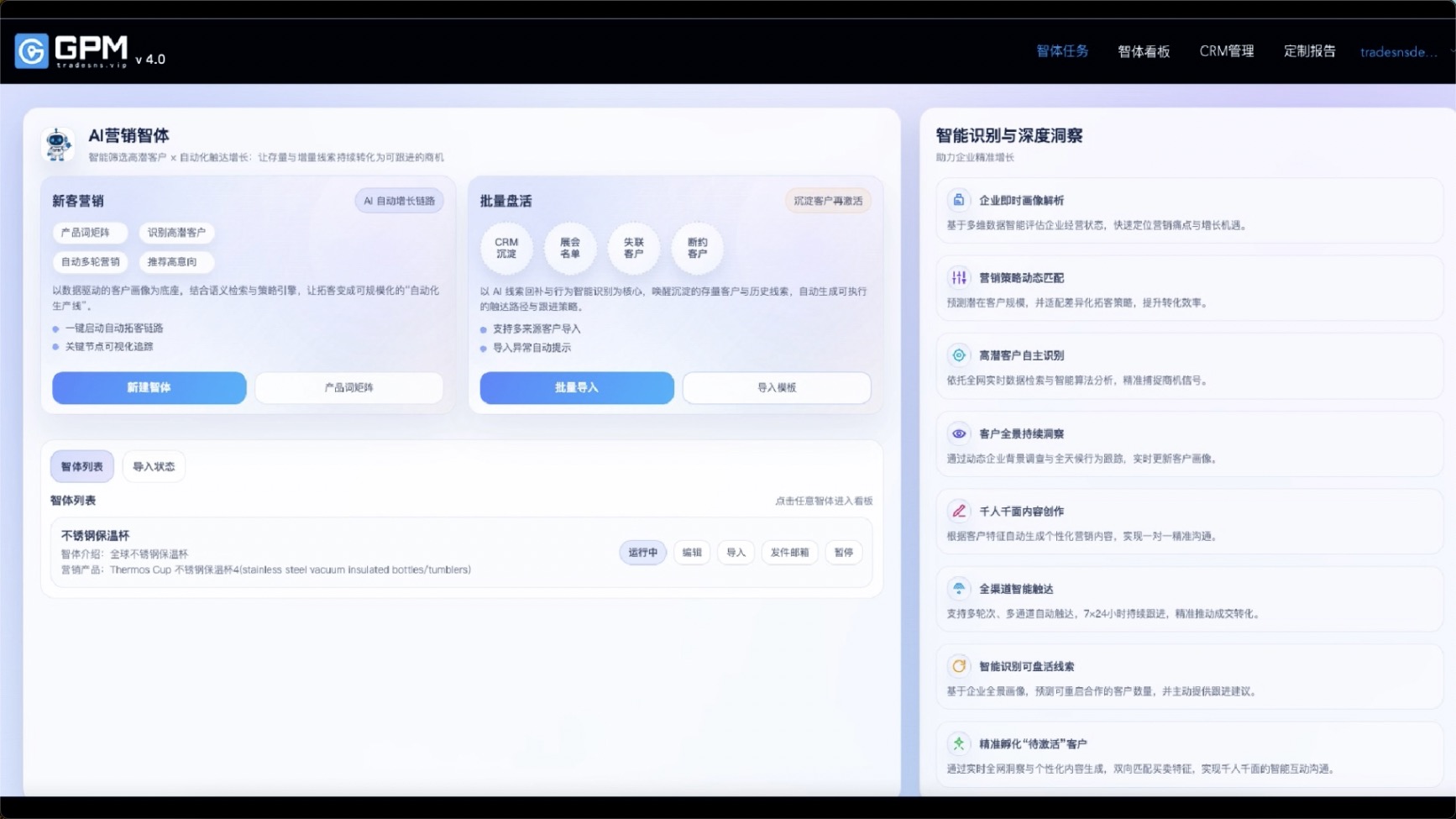
Task: Click the 企业即时画像解析 icon
Action: click(x=958, y=200)
